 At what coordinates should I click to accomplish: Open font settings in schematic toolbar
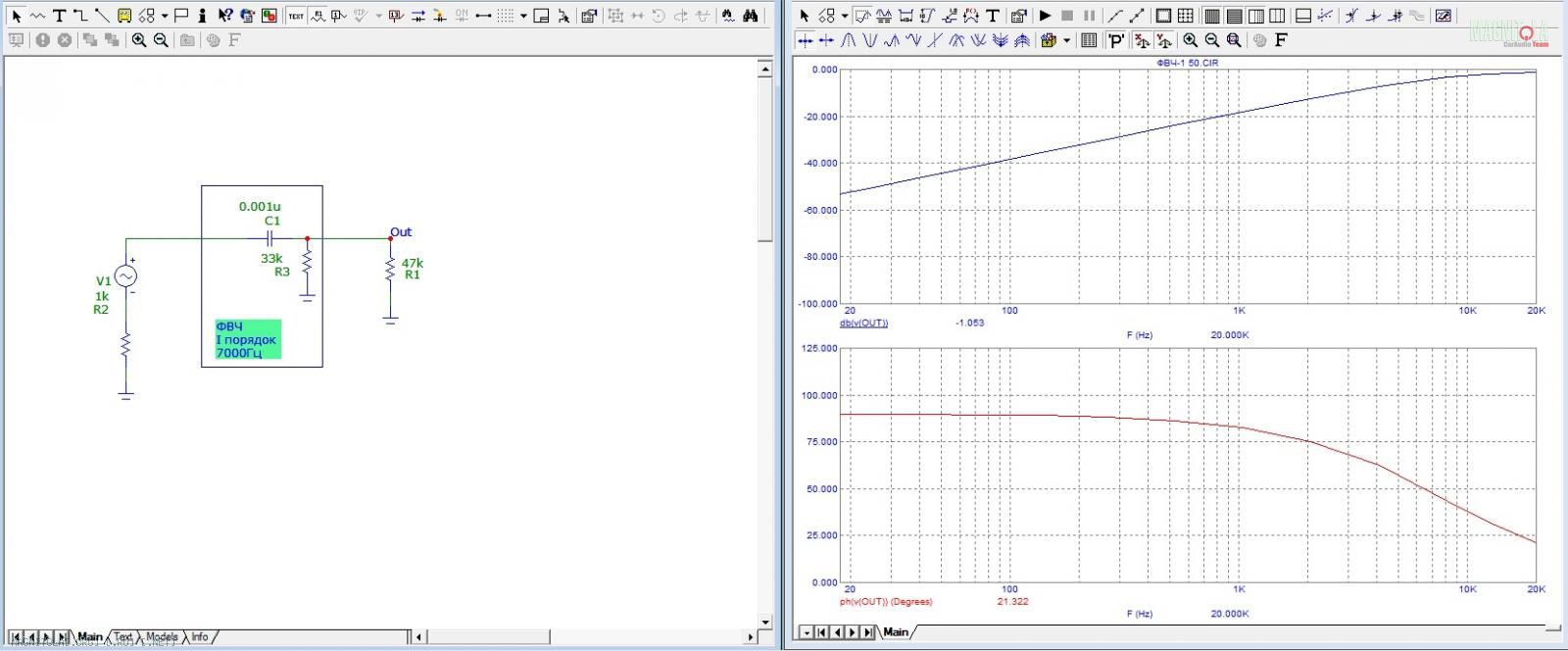coord(234,40)
